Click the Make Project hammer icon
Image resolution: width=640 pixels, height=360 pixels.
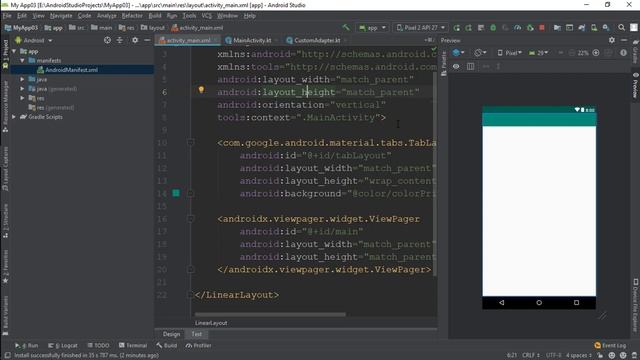[x=346, y=27]
